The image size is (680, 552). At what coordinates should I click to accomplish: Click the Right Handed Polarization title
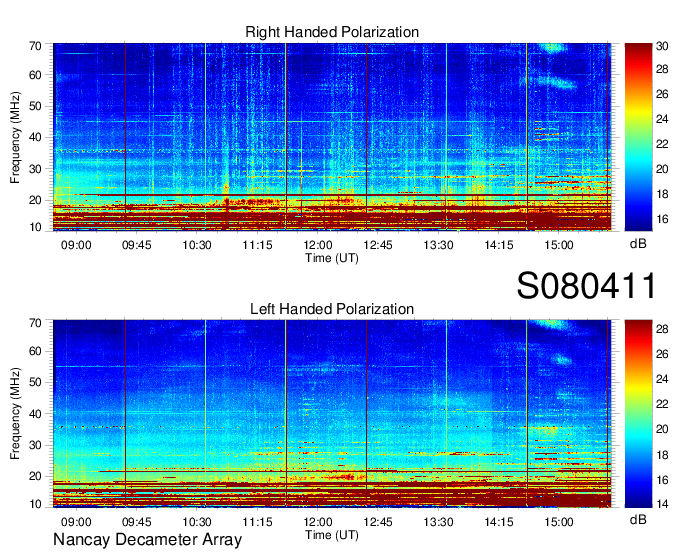coord(332,32)
